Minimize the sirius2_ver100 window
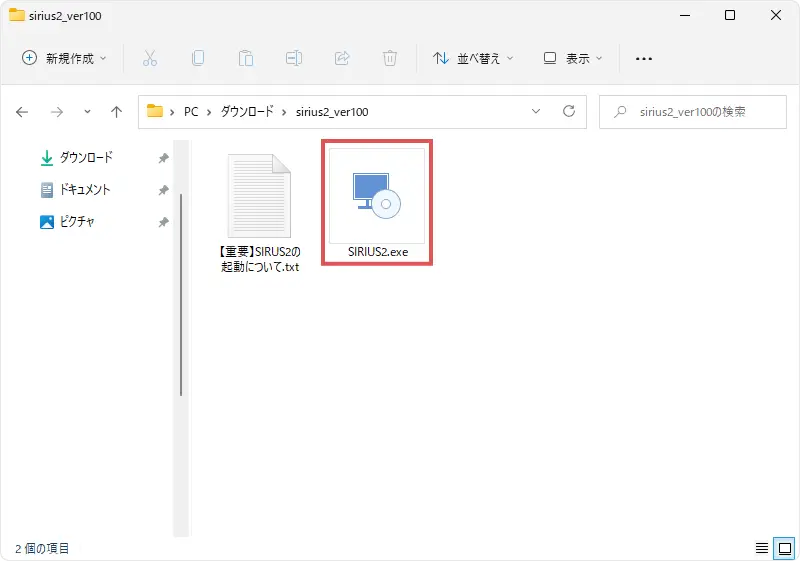800x561 pixels. tap(685, 15)
